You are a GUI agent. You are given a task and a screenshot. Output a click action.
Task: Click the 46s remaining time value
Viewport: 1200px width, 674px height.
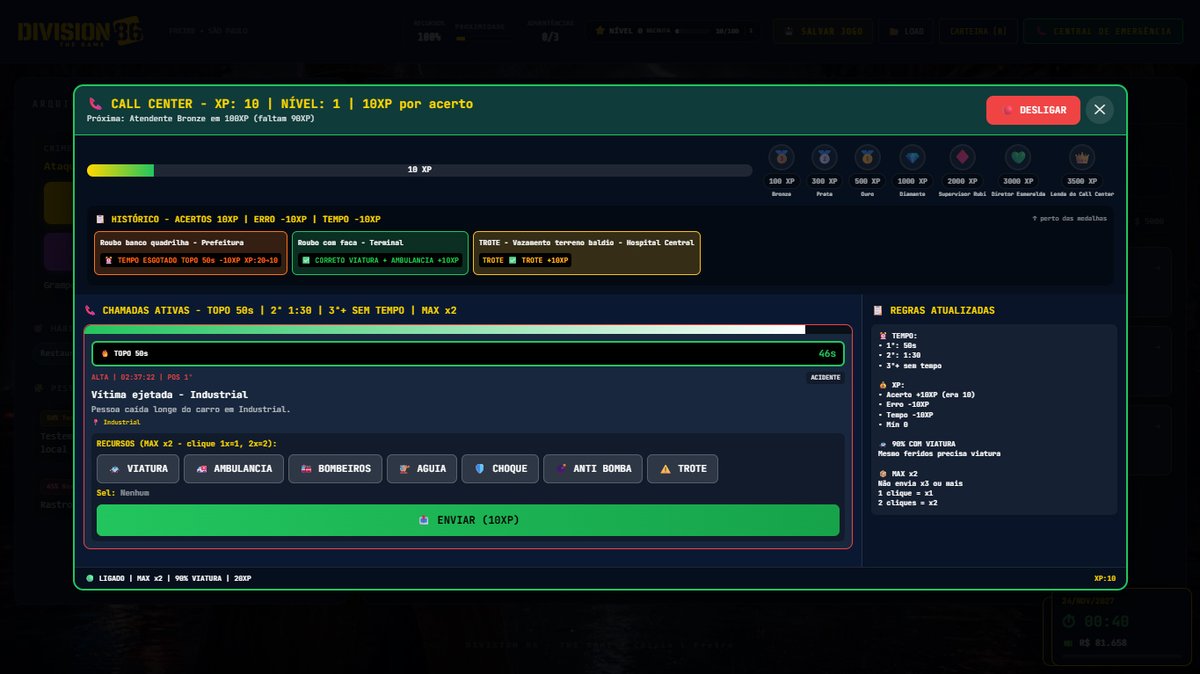tap(827, 354)
